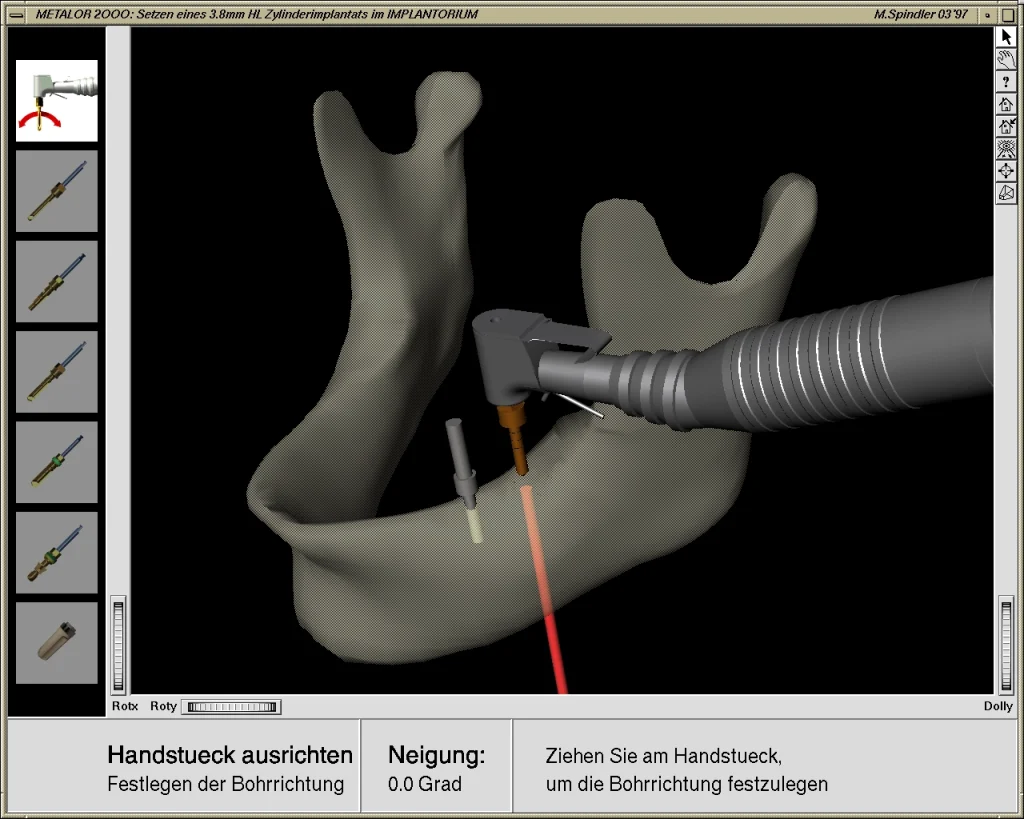Select the arrow pick tool
The height and width of the screenshot is (819, 1024).
tap(1006, 38)
